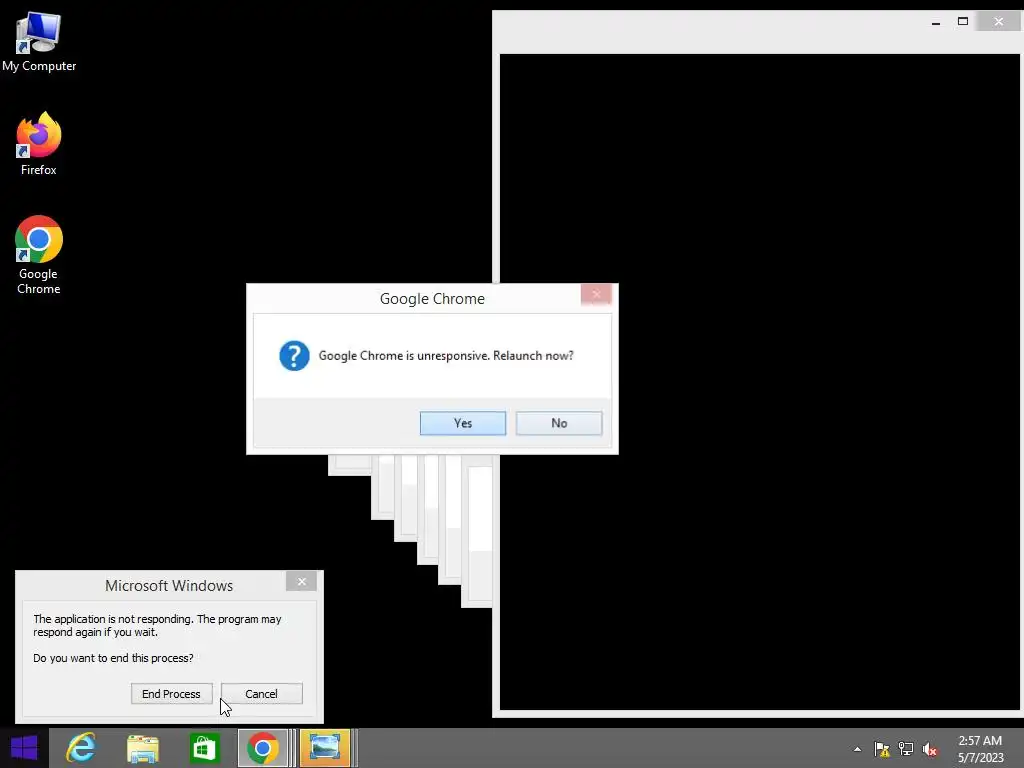This screenshot has width=1024, height=768.
Task: Click the Google Chrome dialog title bar
Action: point(432,298)
